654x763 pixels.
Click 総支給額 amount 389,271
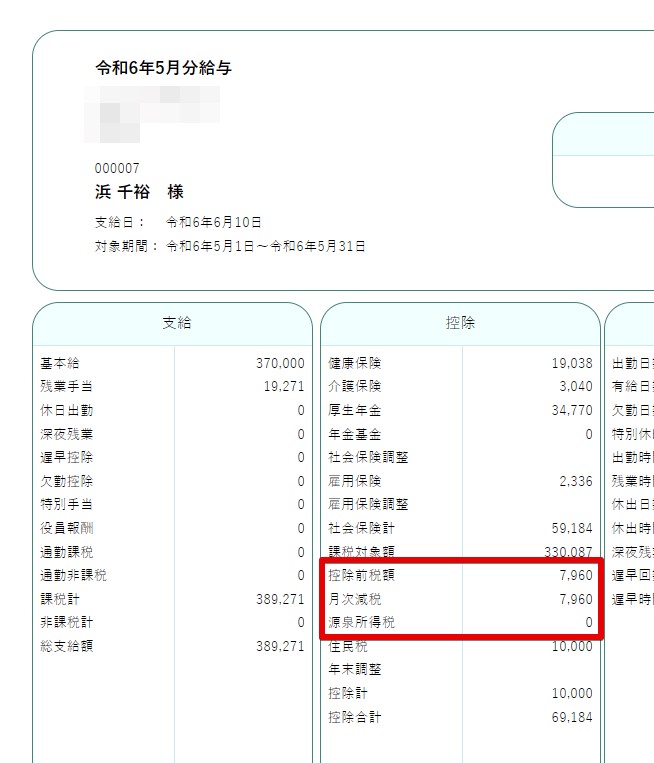click(280, 647)
